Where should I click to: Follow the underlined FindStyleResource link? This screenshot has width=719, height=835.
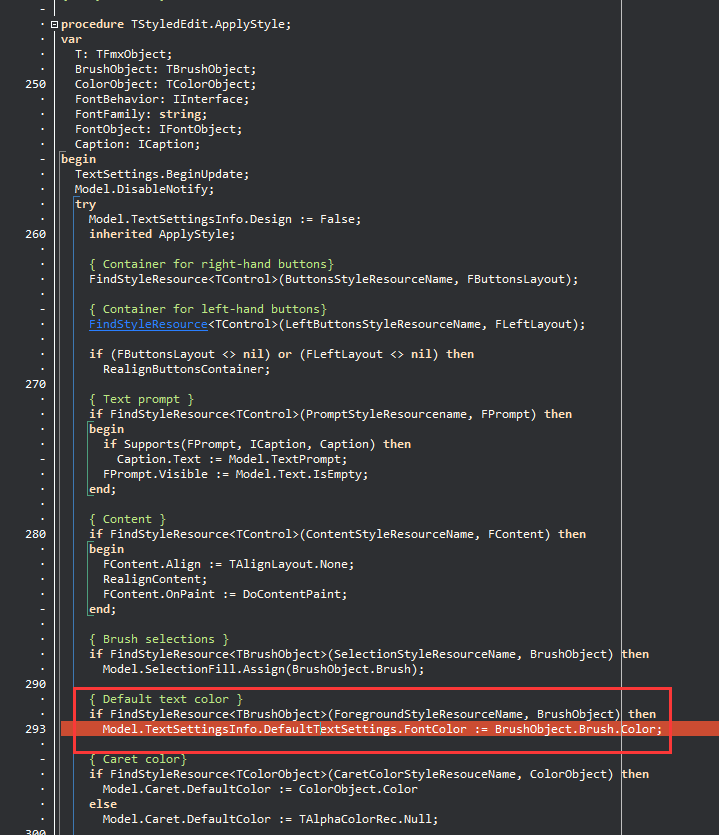tap(148, 324)
